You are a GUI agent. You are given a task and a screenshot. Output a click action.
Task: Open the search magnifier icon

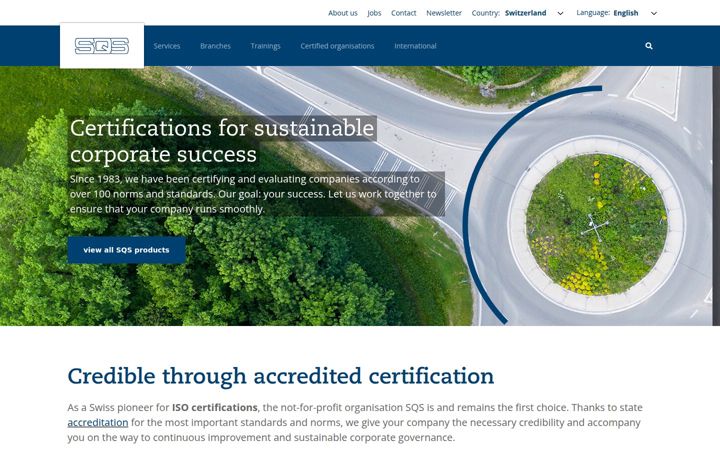point(649,46)
